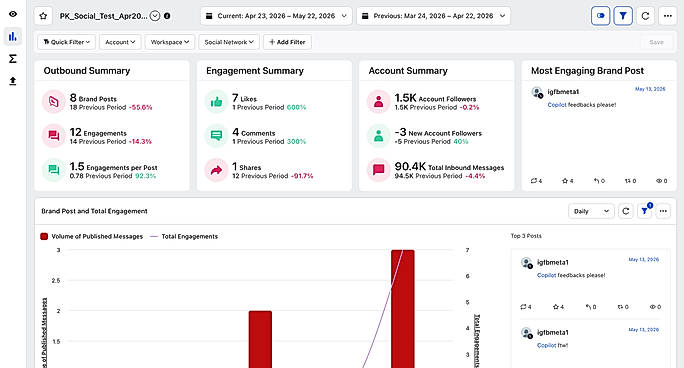Refresh the Brand Post chart widget
The width and height of the screenshot is (684, 368).
point(626,211)
